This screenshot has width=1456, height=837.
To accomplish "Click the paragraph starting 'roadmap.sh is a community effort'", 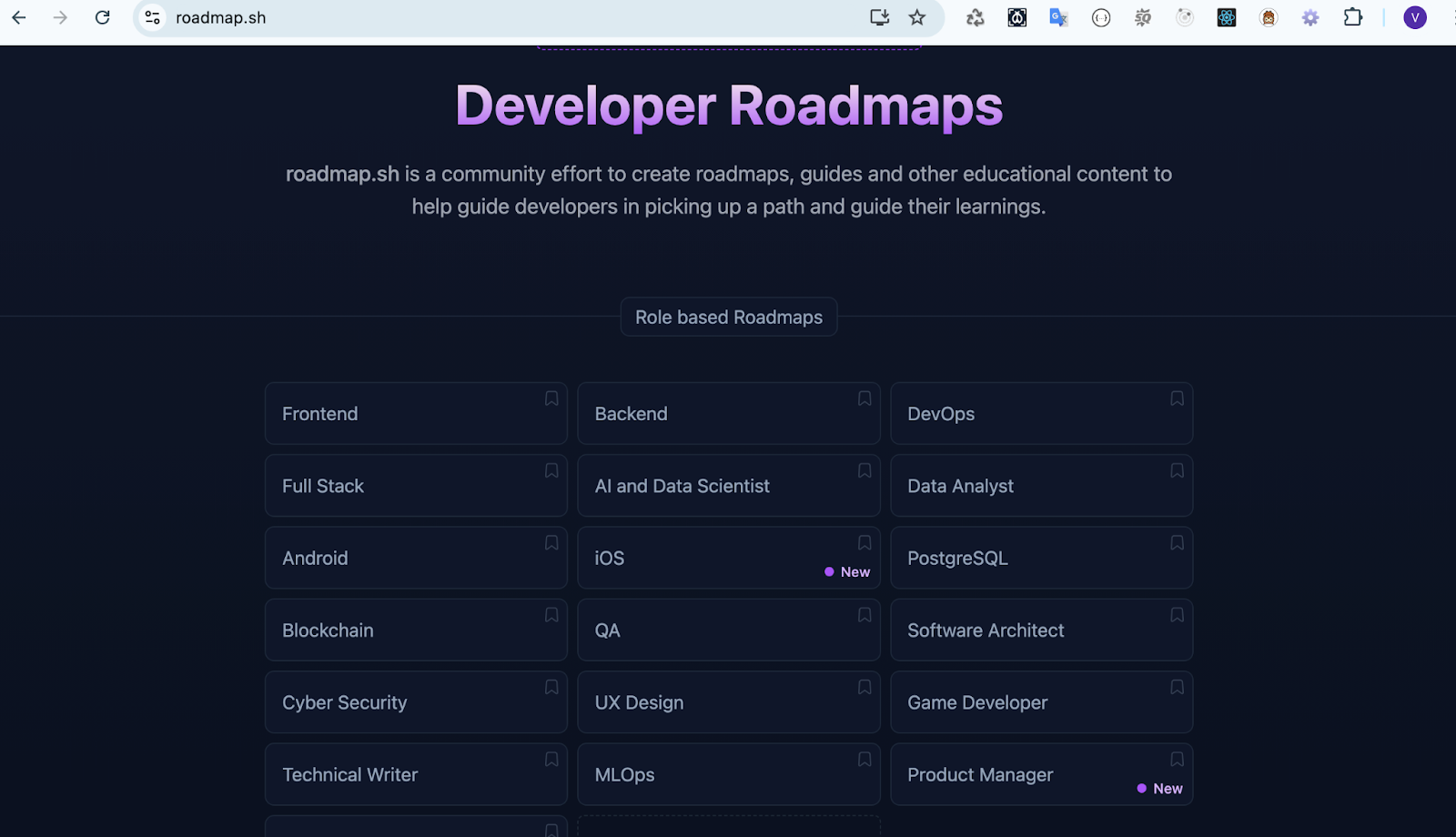I will tap(729, 190).
